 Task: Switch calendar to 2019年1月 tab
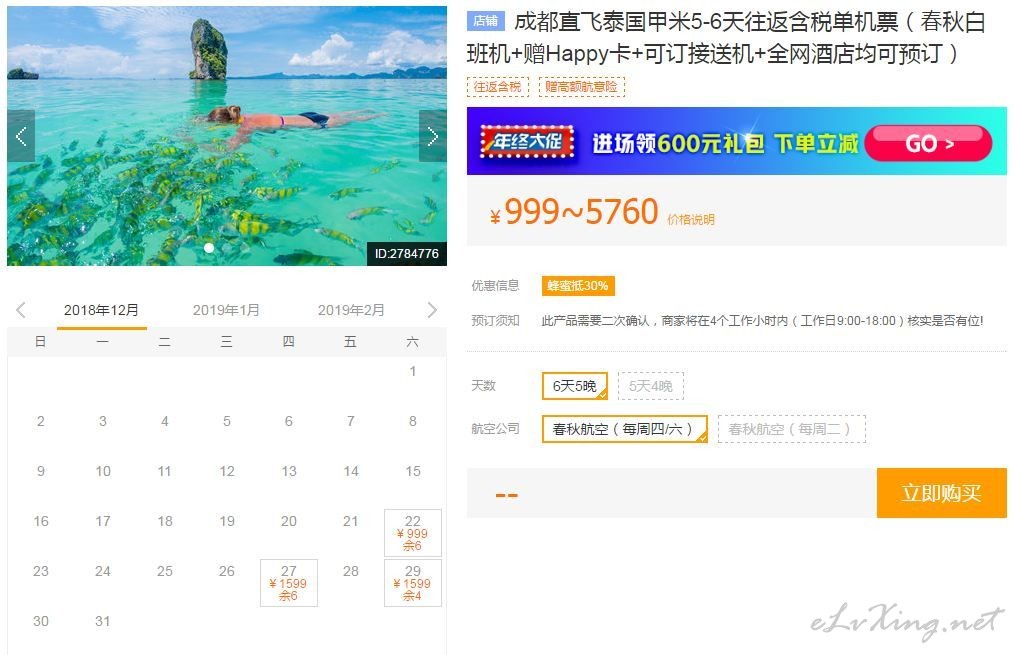click(x=226, y=310)
